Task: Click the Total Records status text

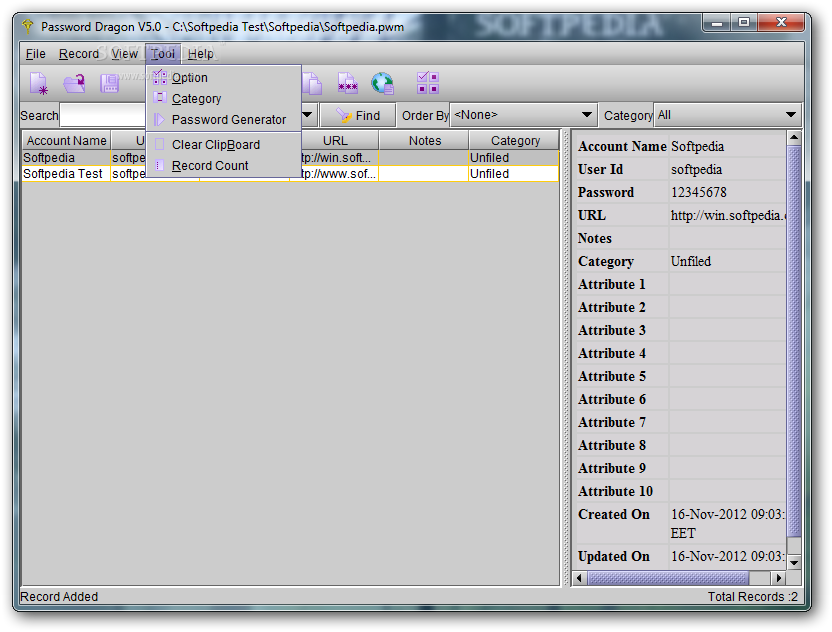Action: coord(752,596)
